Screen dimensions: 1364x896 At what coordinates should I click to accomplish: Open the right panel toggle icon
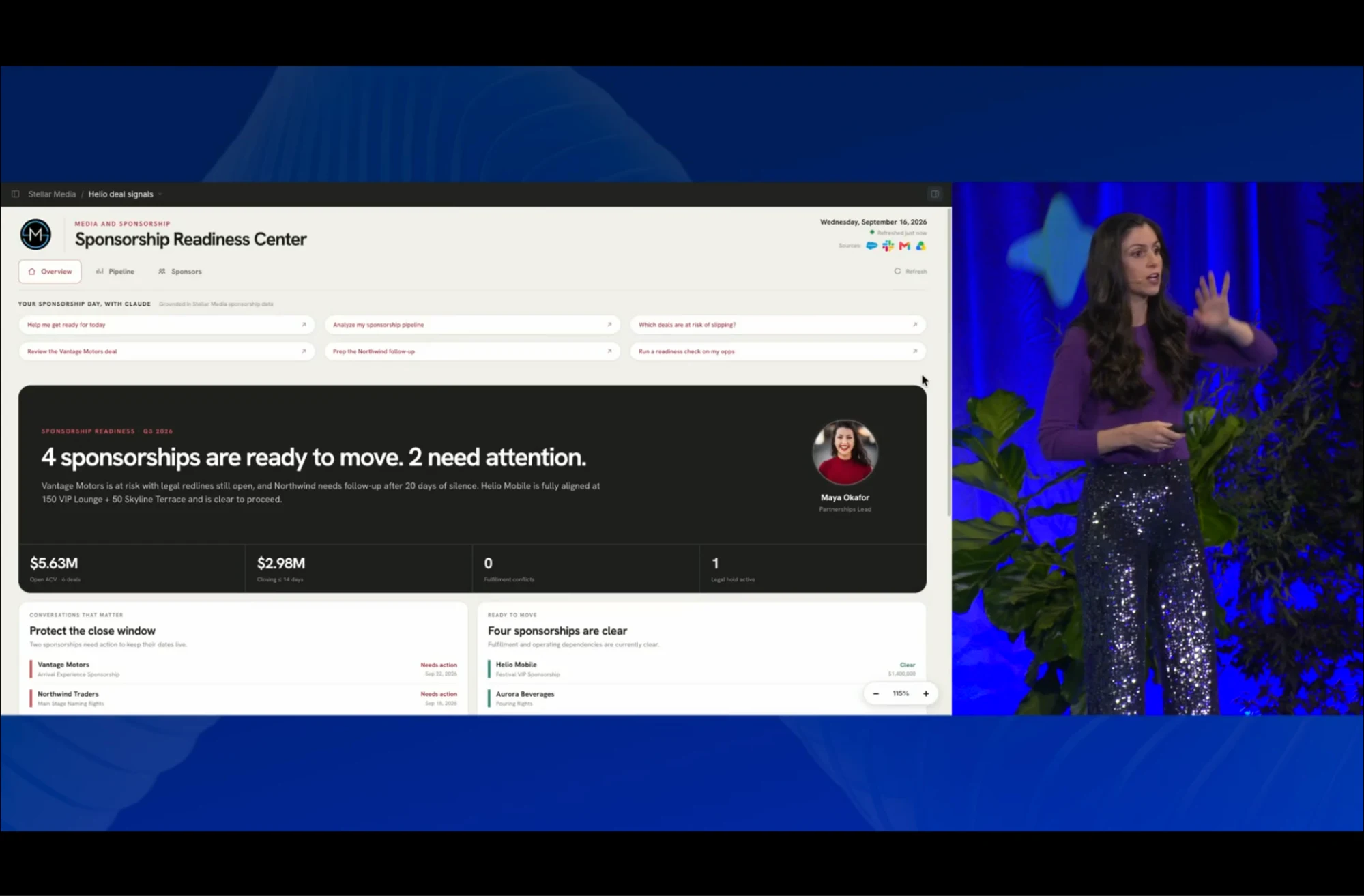935,194
